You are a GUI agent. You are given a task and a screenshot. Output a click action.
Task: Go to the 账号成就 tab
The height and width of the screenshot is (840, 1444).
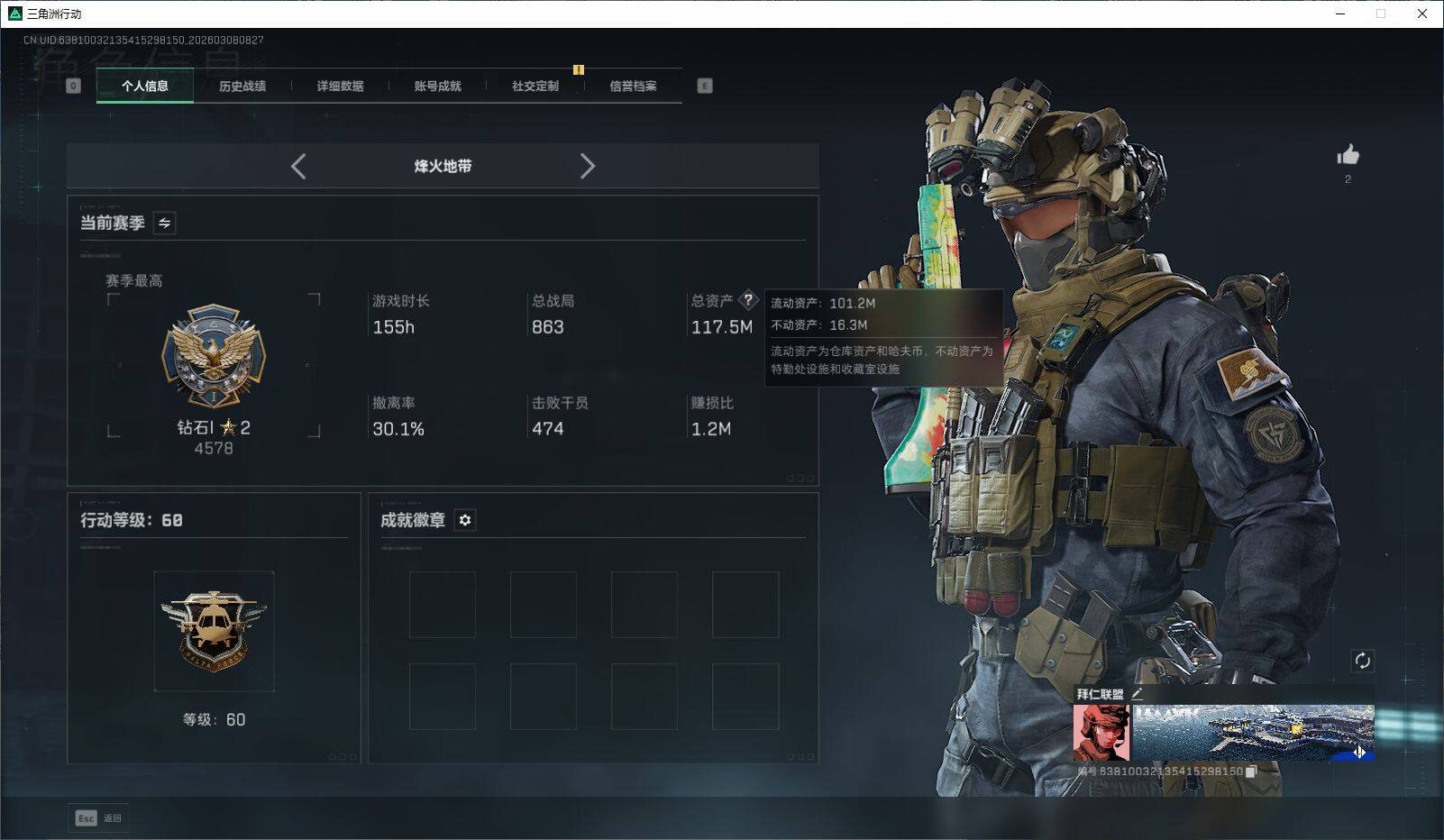(x=437, y=87)
